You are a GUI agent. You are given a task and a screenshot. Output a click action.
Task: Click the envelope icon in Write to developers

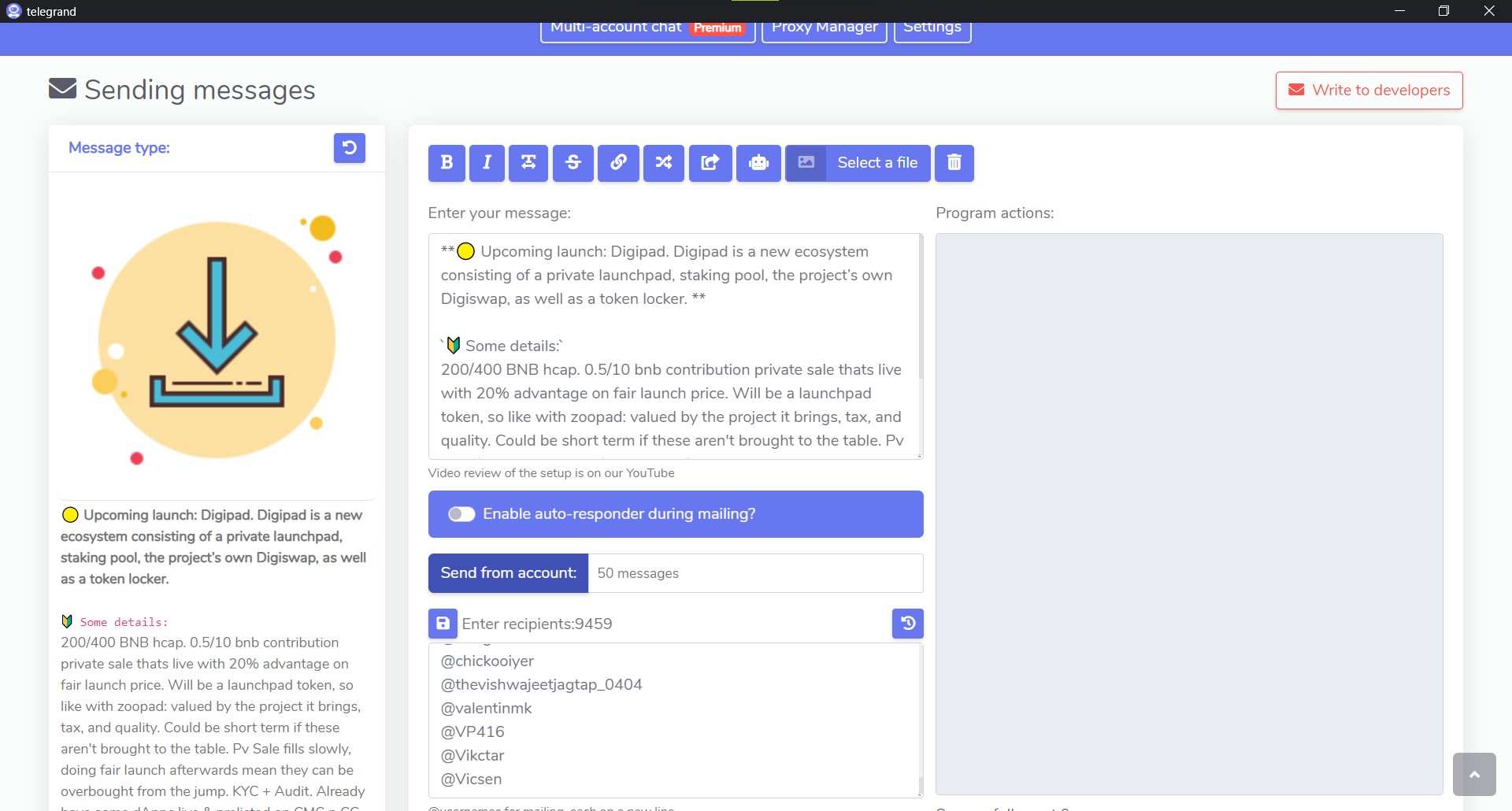click(x=1296, y=91)
